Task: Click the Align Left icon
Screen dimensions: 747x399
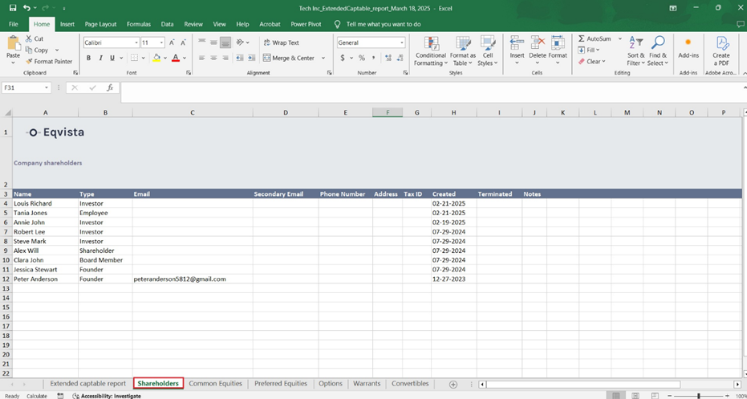Action: [202, 58]
